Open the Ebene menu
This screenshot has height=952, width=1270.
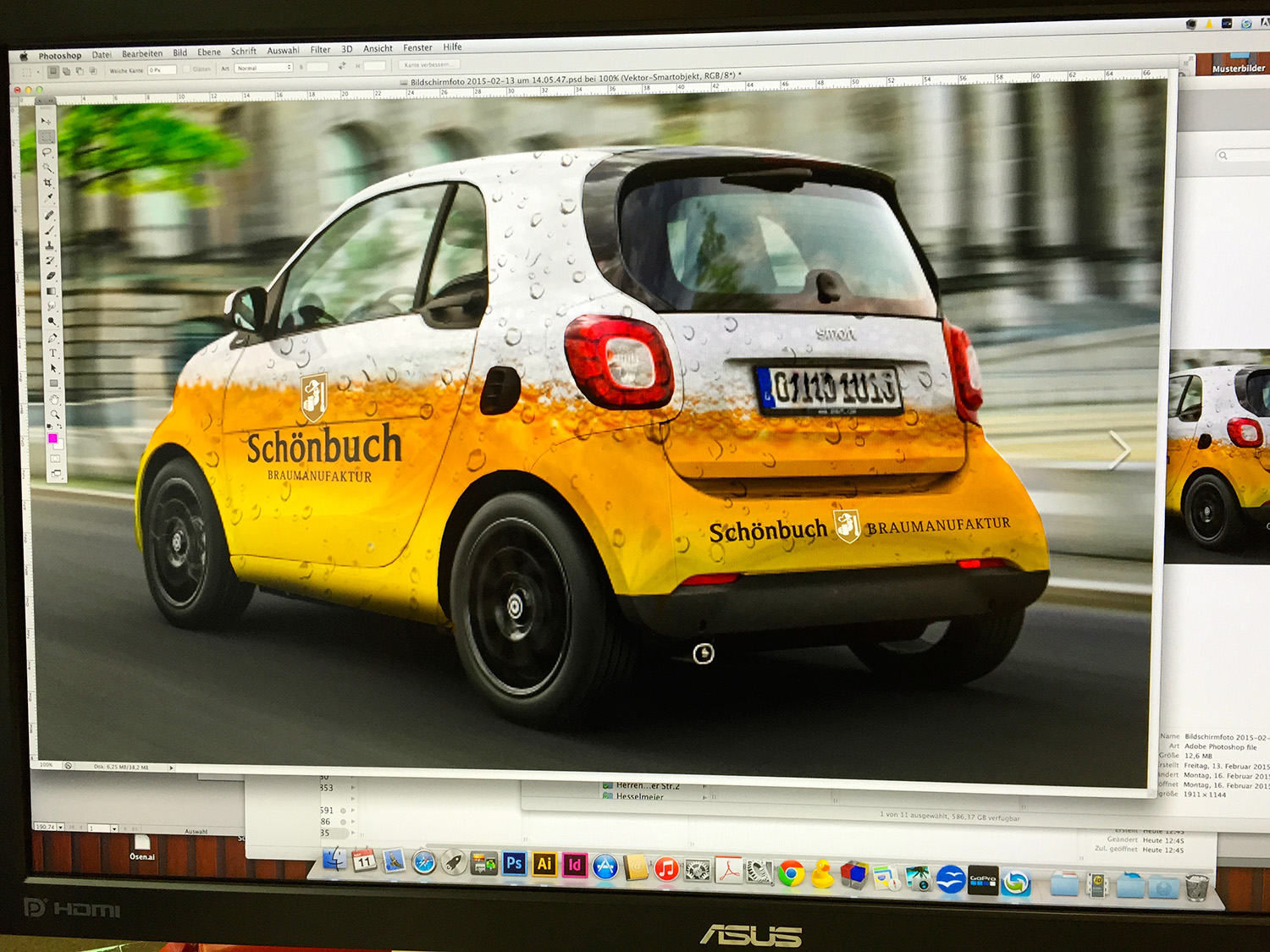coord(209,52)
